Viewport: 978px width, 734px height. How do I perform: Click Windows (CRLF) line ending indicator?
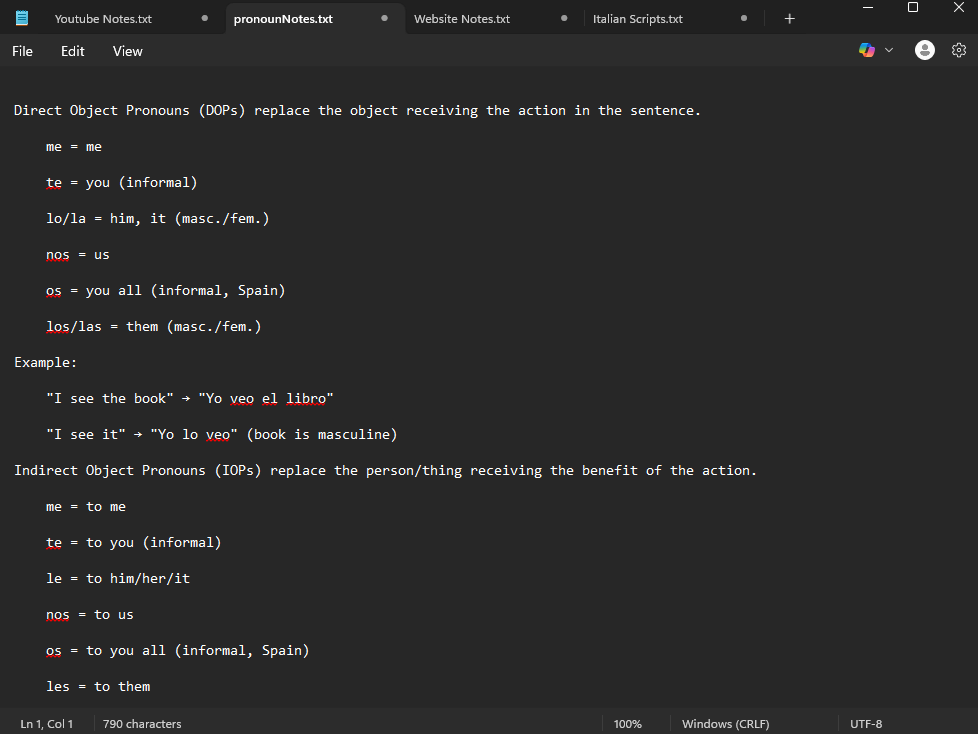click(x=725, y=724)
